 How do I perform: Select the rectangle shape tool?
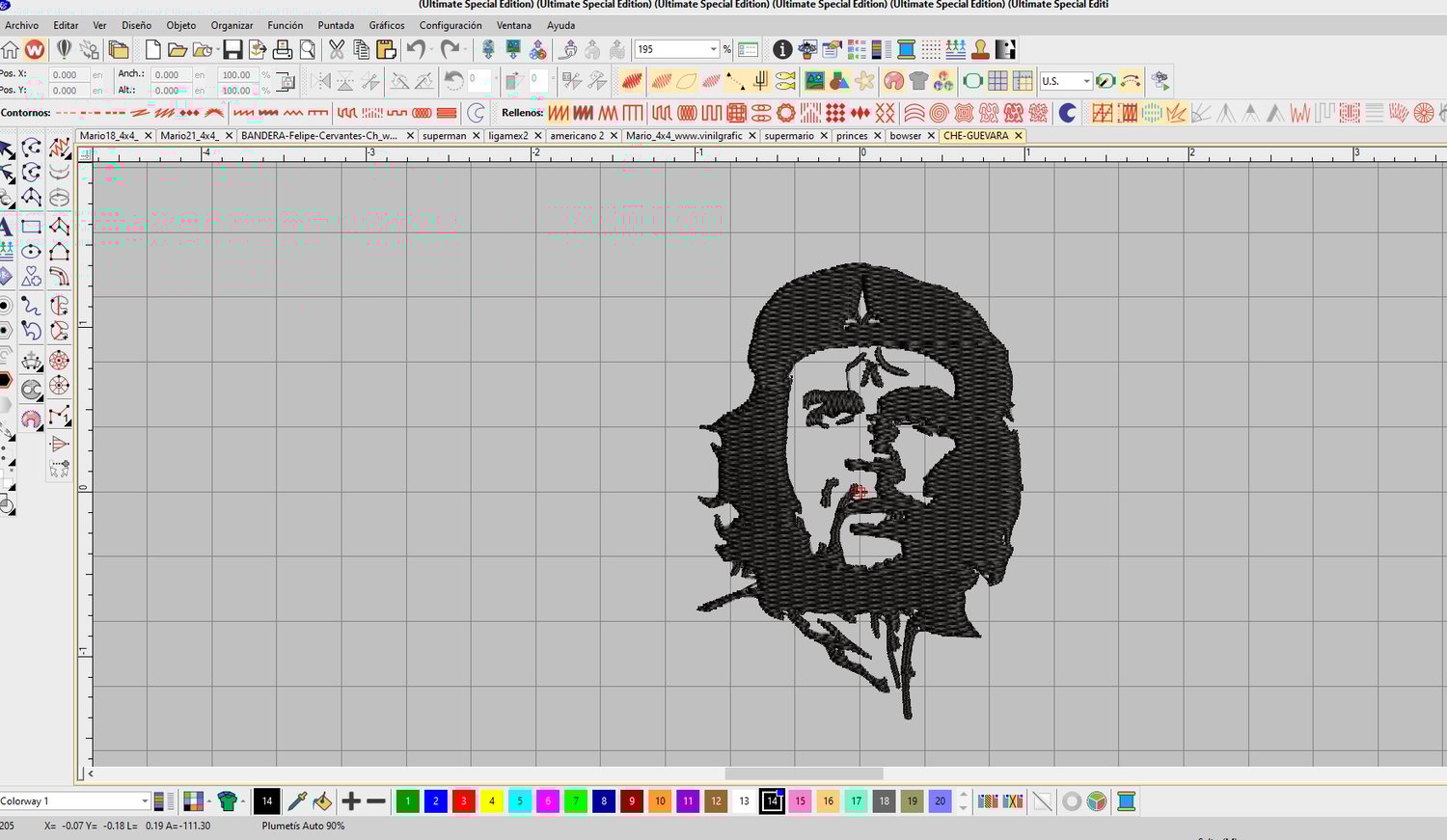coord(32,227)
